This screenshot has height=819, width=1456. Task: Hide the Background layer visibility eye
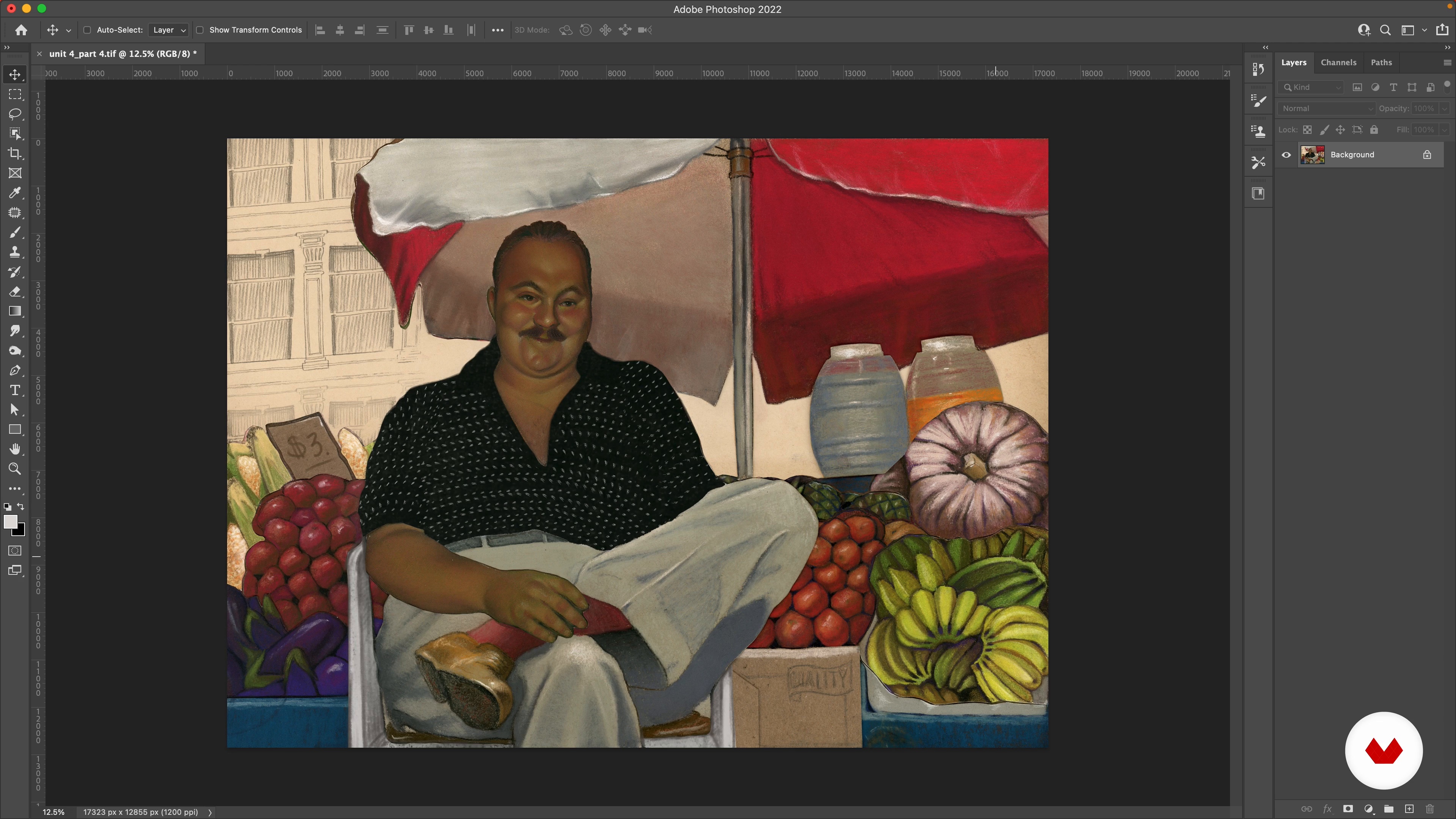1287,155
